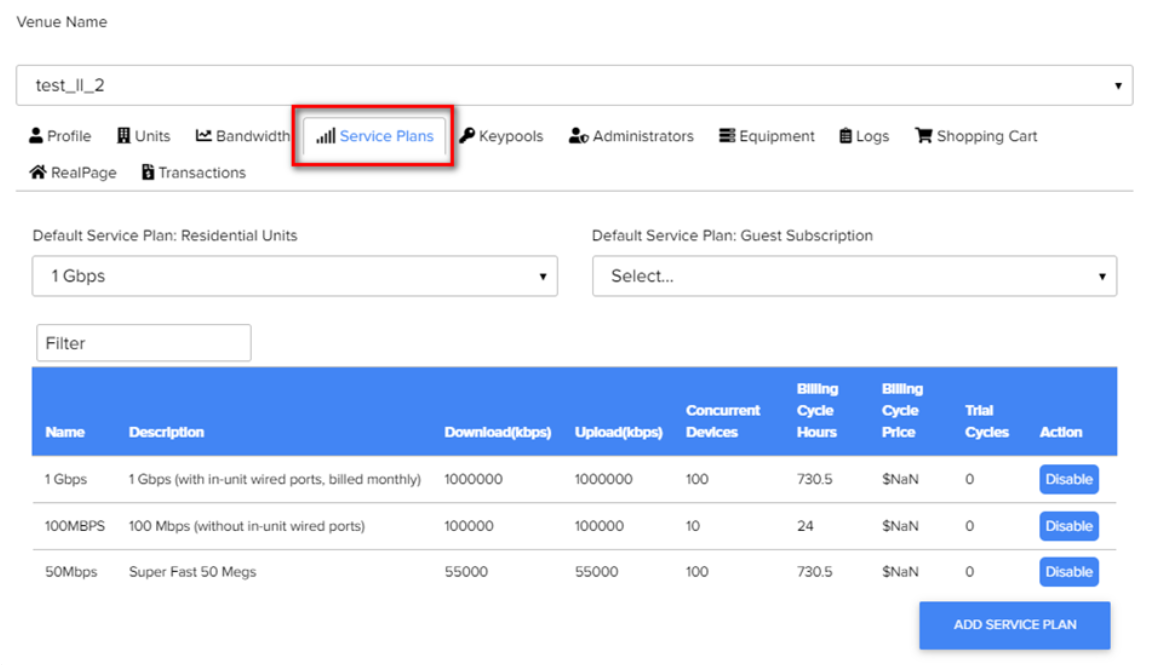Image resolution: width=1152 pixels, height=665 pixels.
Task: Click the Profile person icon
Action: pyautogui.click(x=36, y=136)
